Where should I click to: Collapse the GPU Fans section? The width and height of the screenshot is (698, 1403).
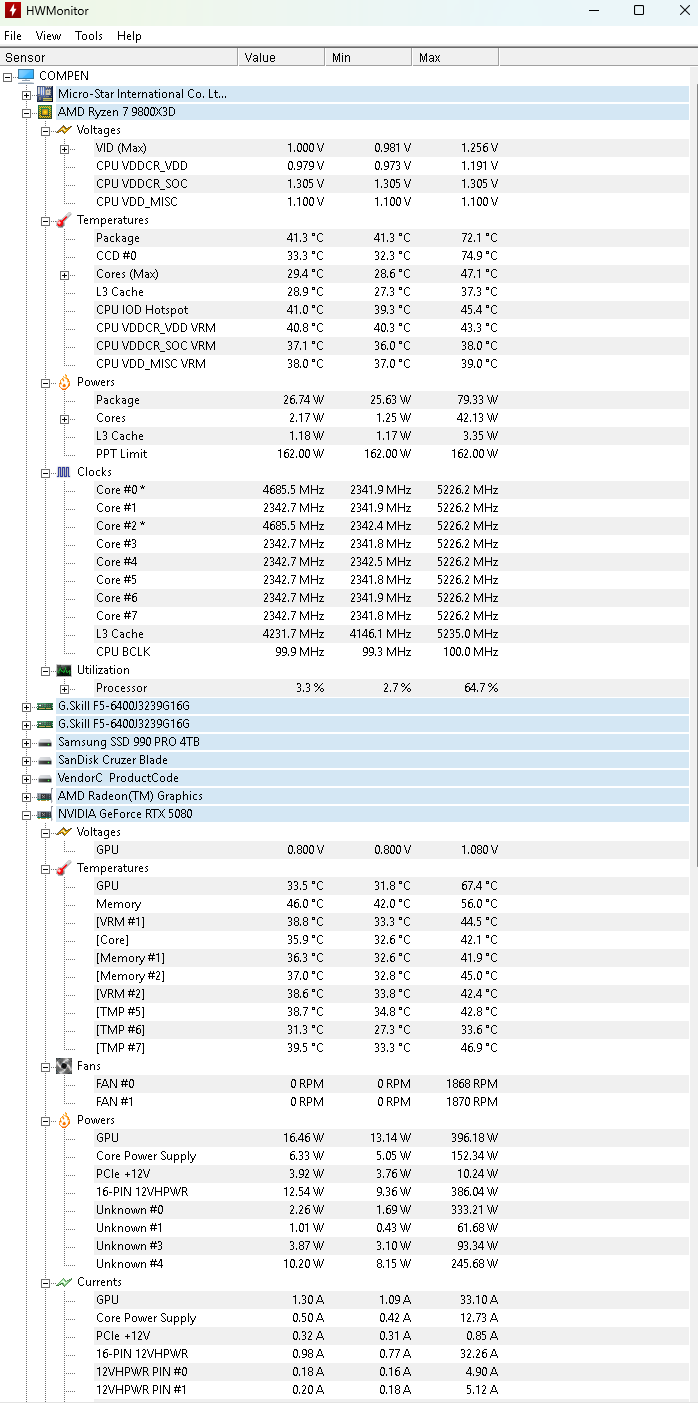click(46, 1066)
